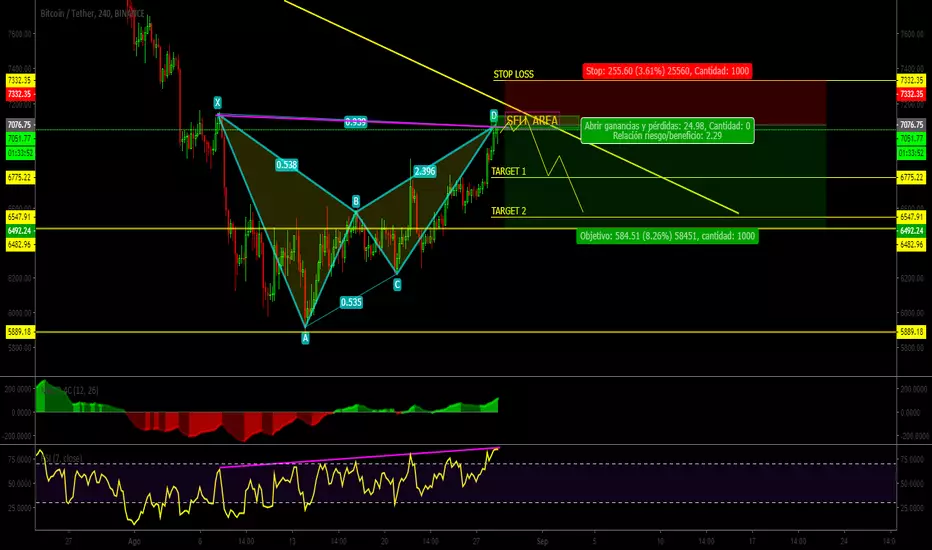Viewport: 932px width, 550px height.
Task: Click the 6547.91 tag on left price axis
Action: 20,217
